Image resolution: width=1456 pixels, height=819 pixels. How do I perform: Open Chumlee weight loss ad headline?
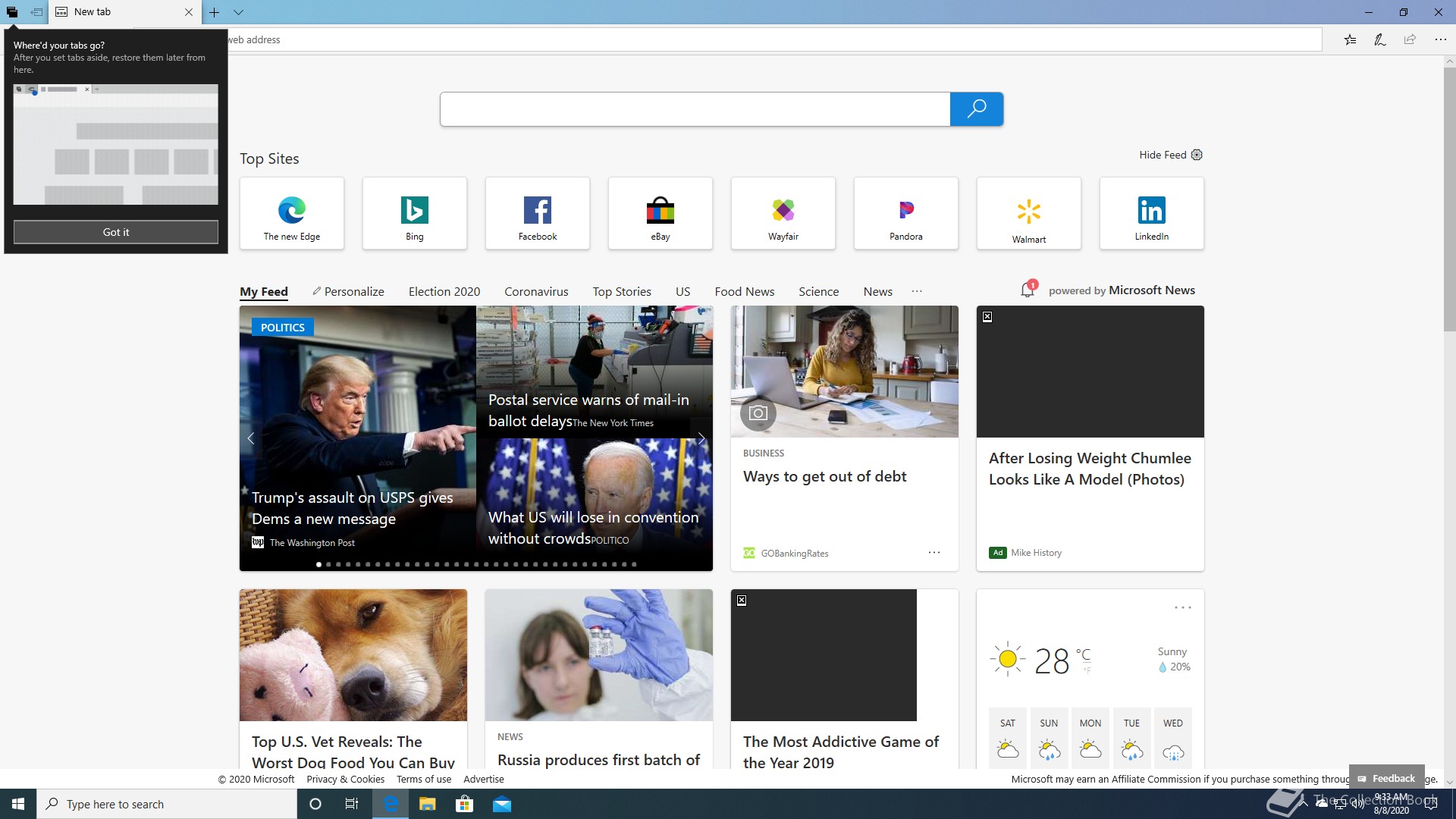coord(1090,469)
